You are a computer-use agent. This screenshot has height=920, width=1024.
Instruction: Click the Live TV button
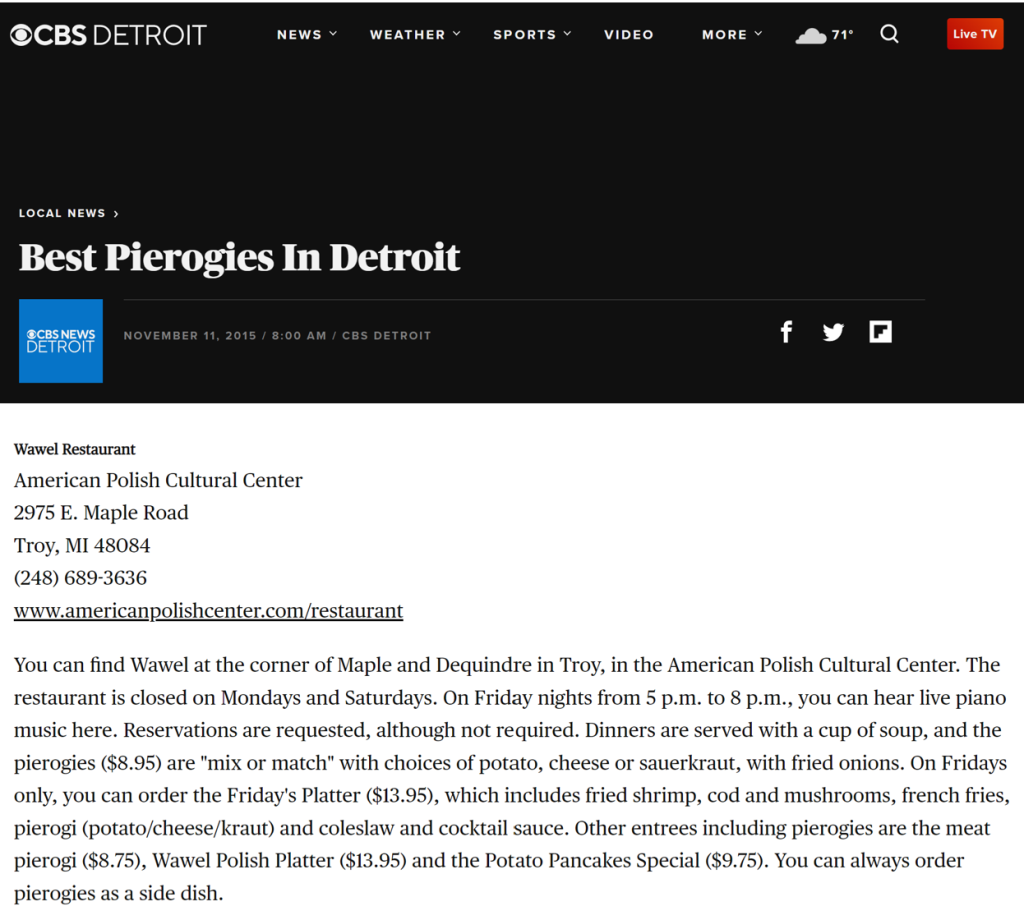click(975, 34)
